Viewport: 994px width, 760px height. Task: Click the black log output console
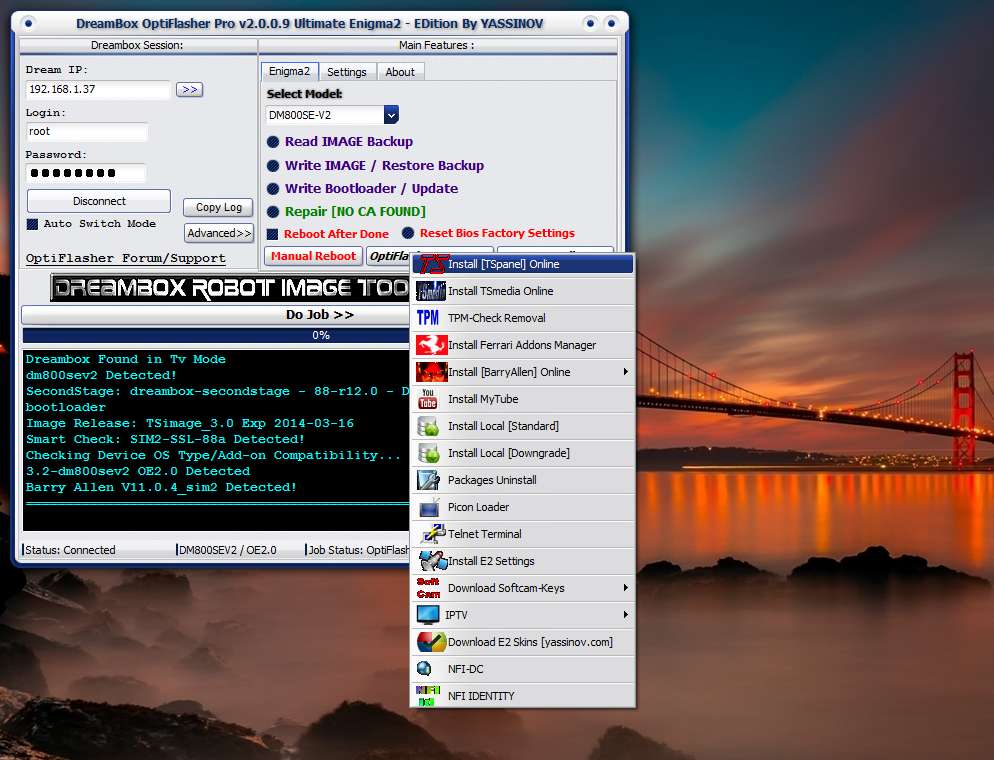click(x=216, y=440)
